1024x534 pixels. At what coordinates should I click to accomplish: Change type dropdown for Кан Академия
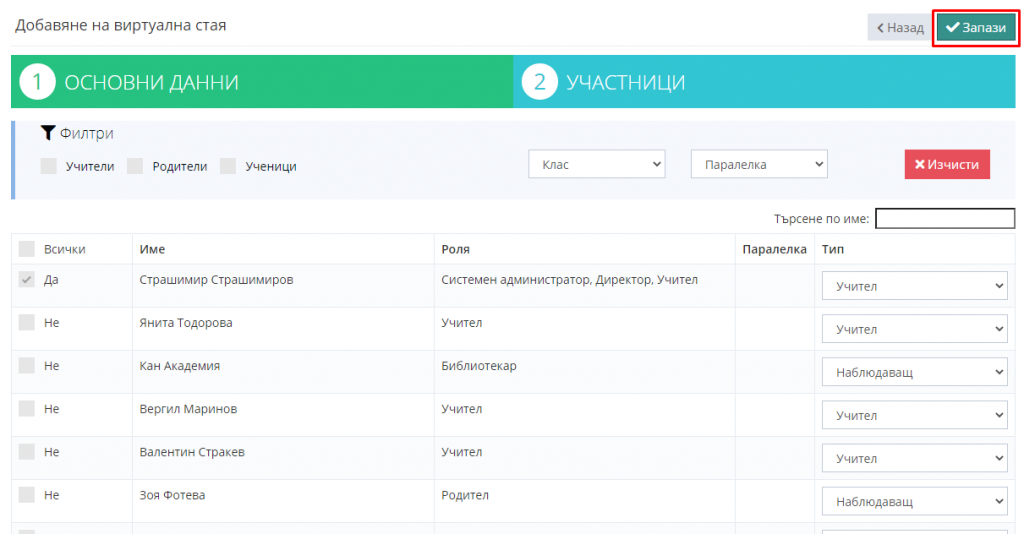pyautogui.click(x=914, y=372)
